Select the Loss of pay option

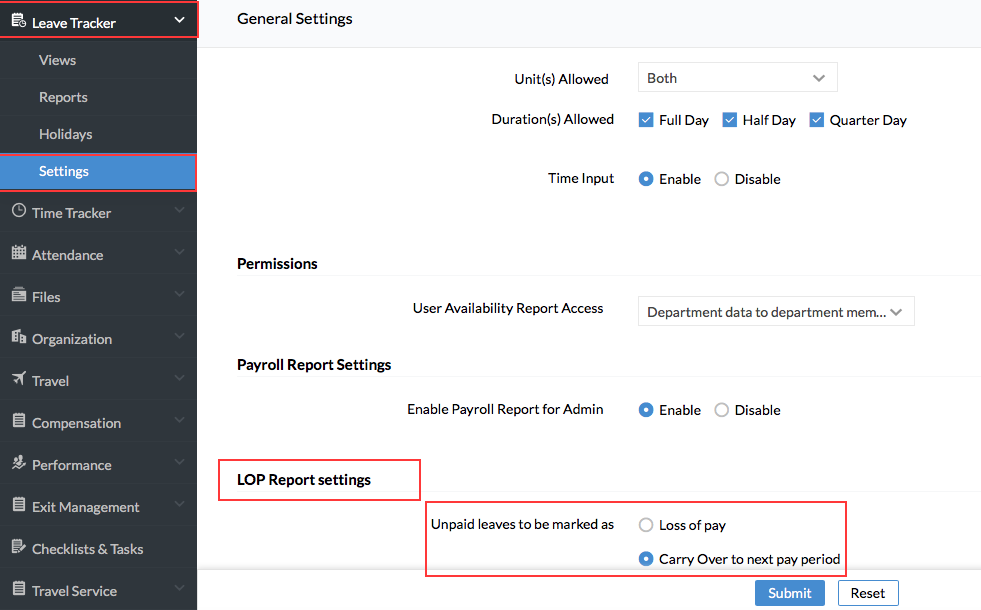[x=646, y=525]
